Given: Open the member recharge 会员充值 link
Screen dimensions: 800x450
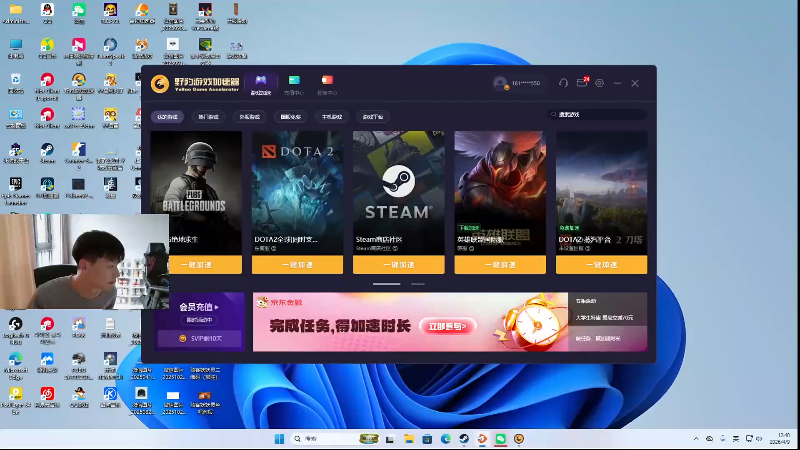Looking at the screenshot, I should (x=198, y=307).
